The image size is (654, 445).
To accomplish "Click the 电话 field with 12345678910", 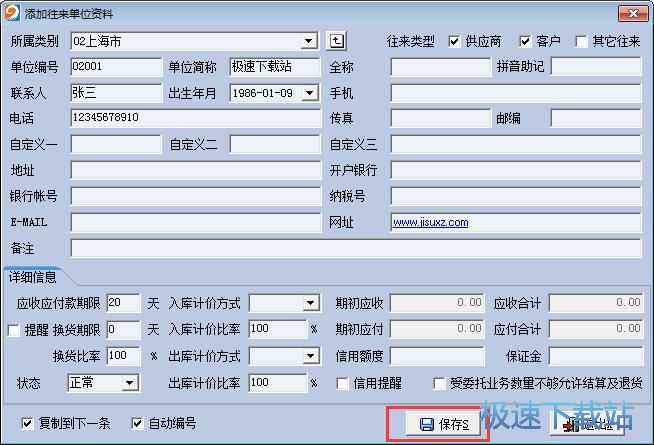I will (x=196, y=118).
